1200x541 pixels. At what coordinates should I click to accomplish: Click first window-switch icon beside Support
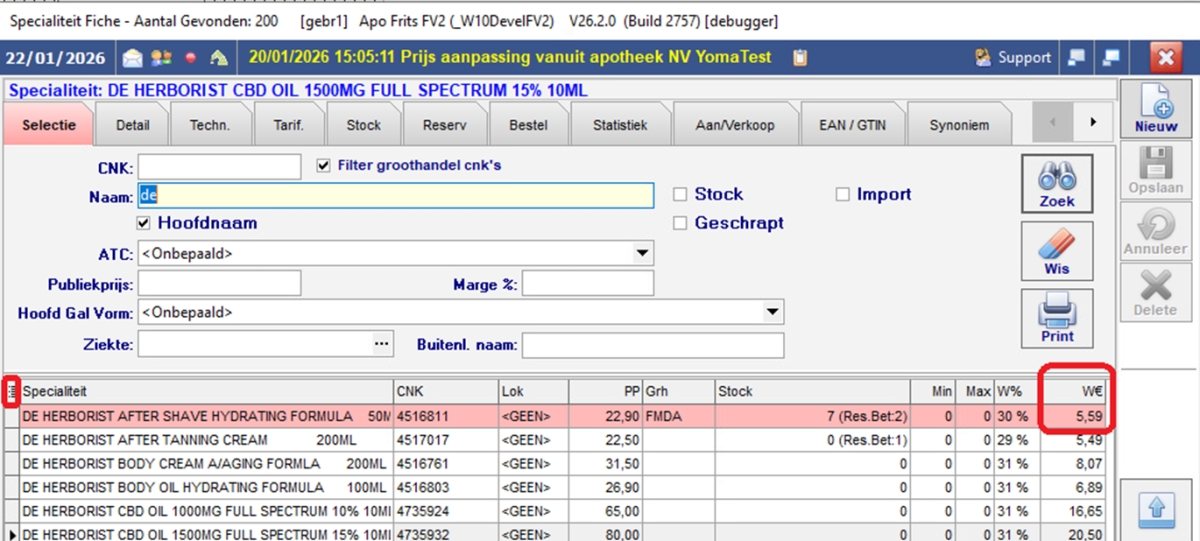pyautogui.click(x=1076, y=58)
